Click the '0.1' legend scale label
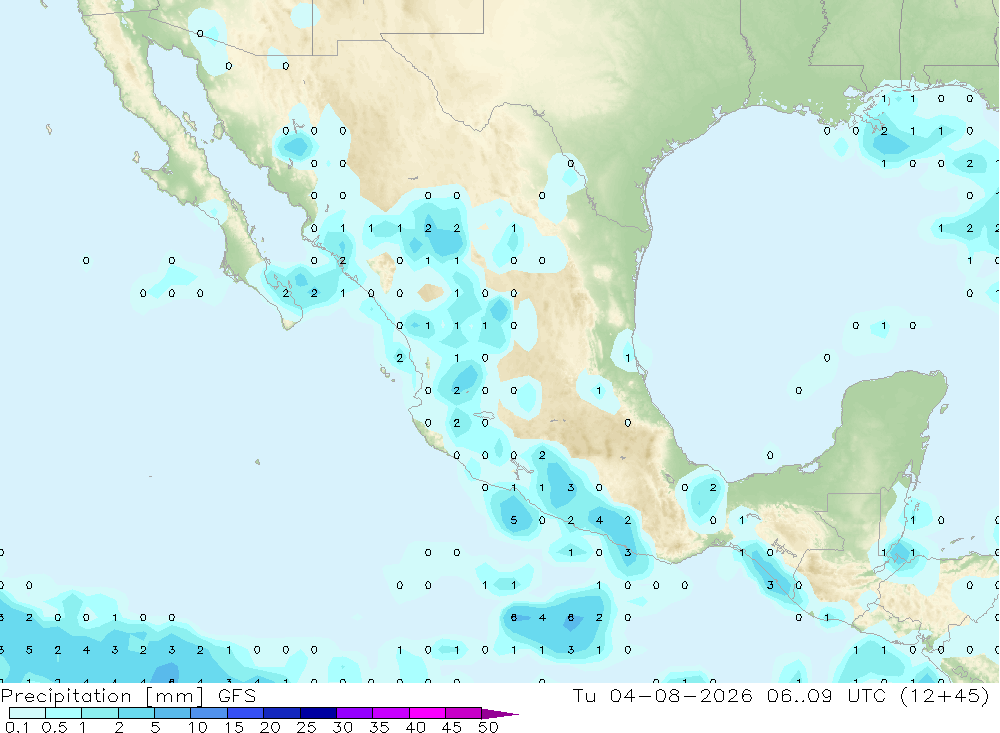The image size is (1000, 733). (x=17, y=727)
